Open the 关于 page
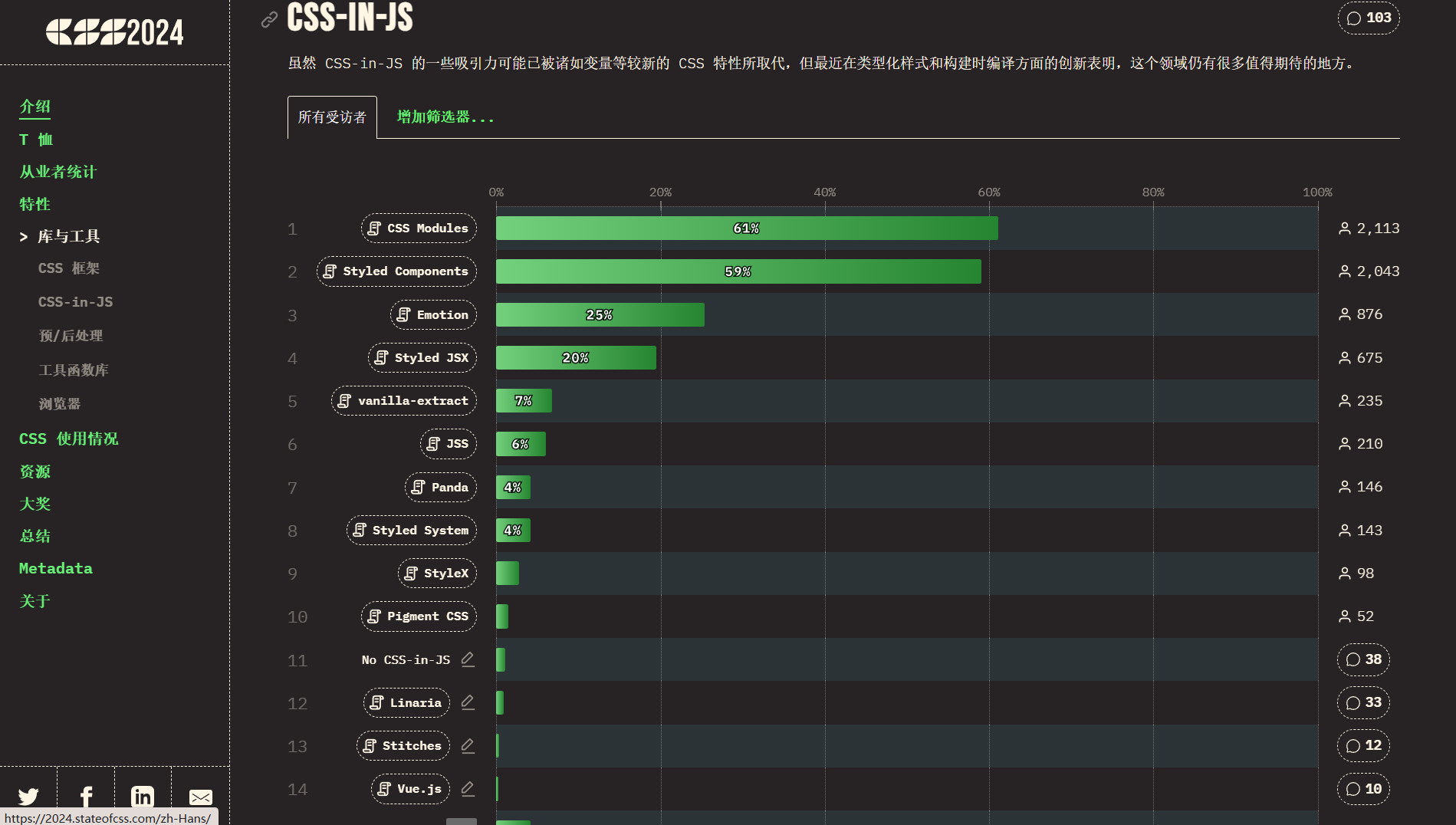Screen dimensions: 1456x825 tap(35, 601)
